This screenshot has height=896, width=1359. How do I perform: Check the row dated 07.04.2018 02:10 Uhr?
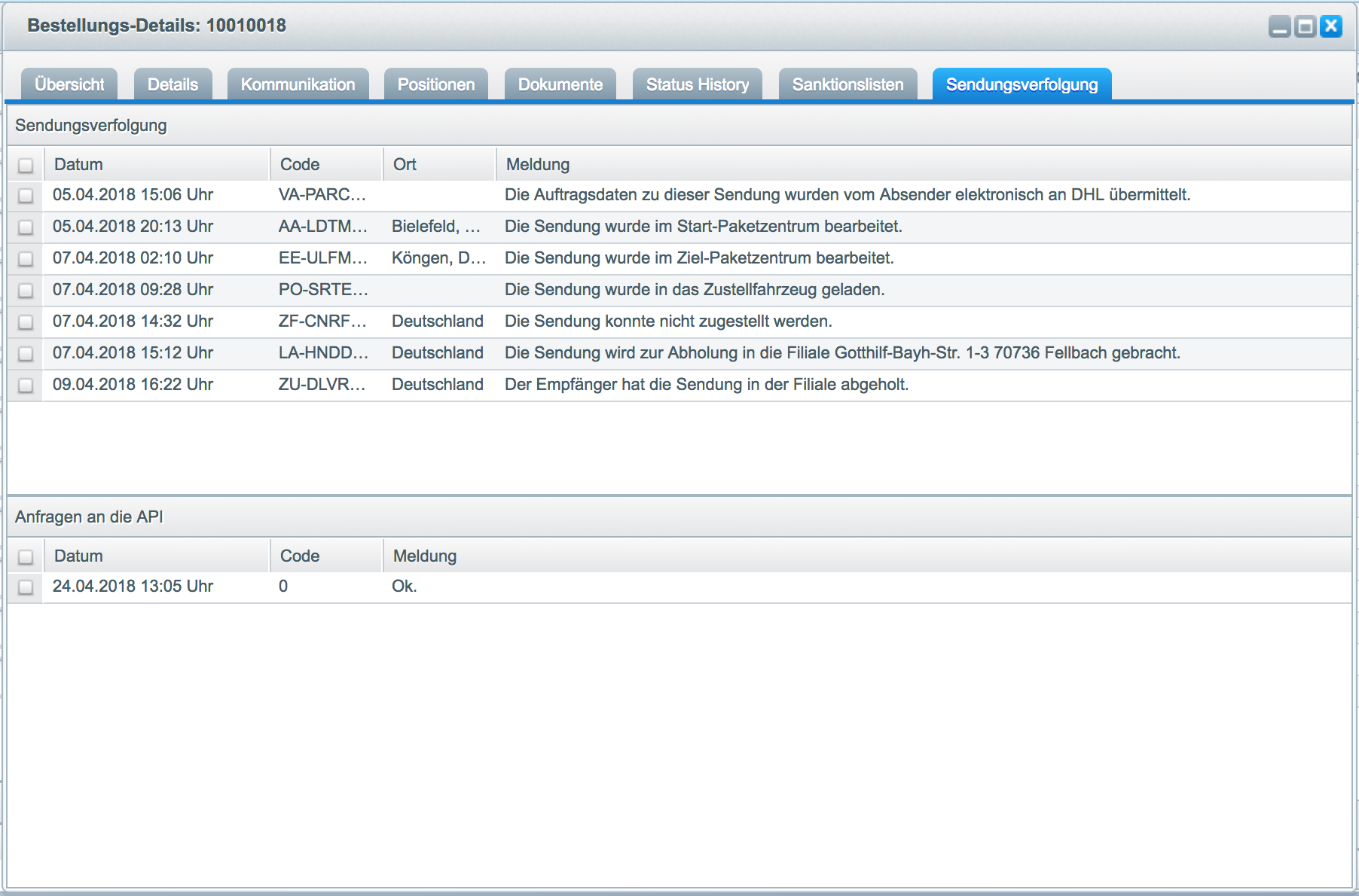point(26,259)
